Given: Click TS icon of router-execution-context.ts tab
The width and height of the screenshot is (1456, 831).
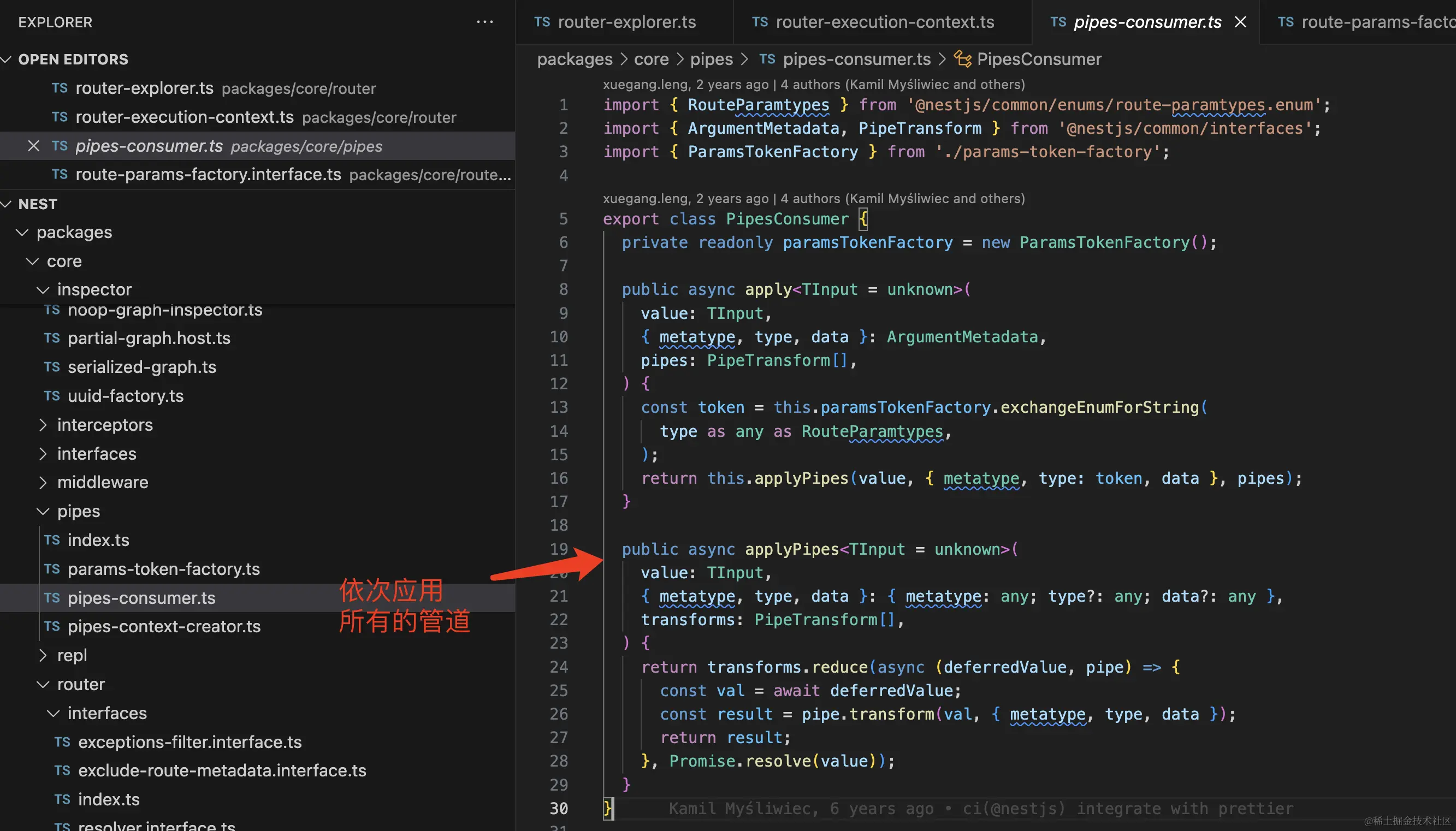Looking at the screenshot, I should (760, 22).
